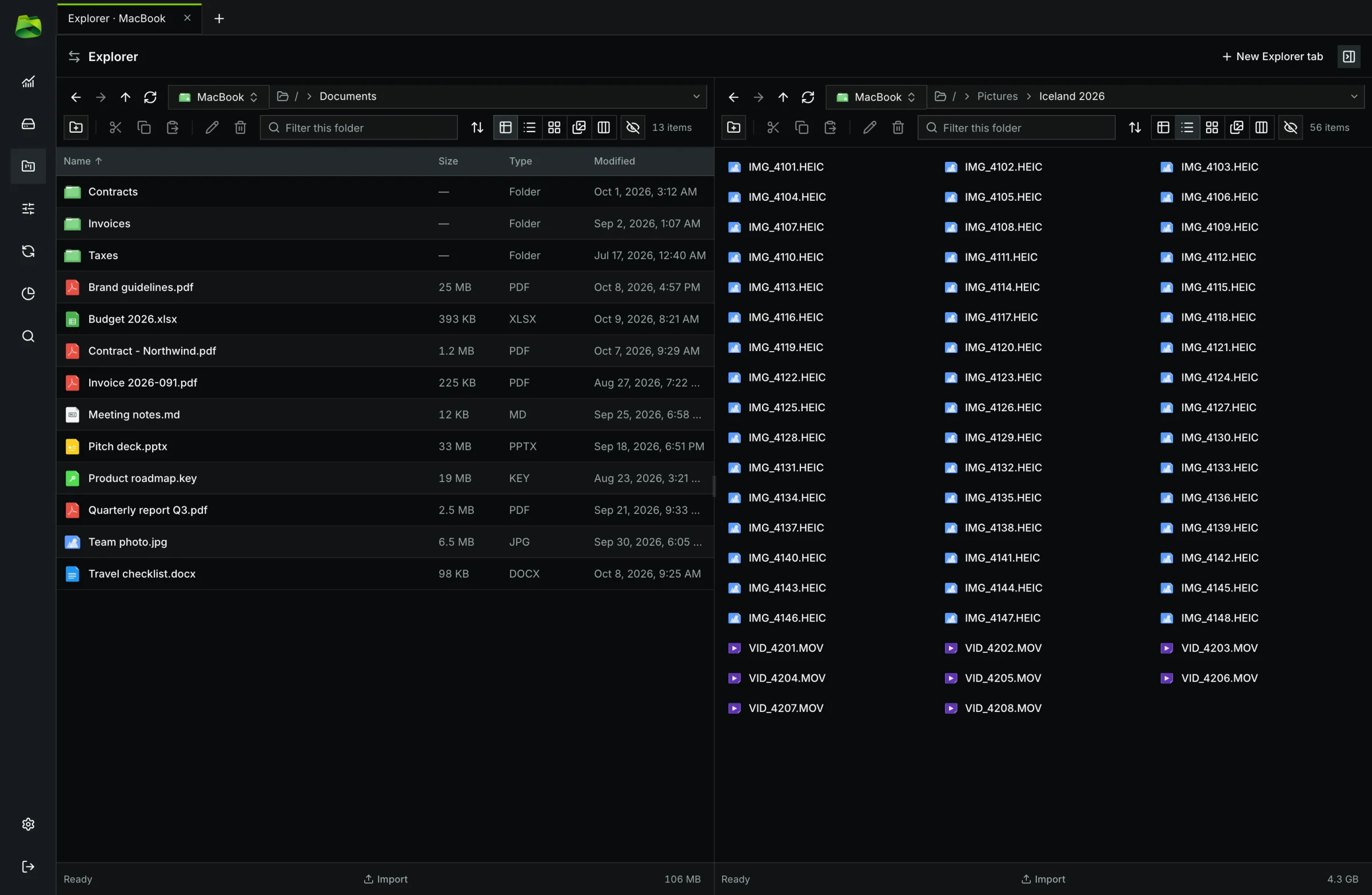The width and height of the screenshot is (1372, 895).
Task: Switch Iceland 2026 pane to columns view
Action: click(x=1261, y=128)
